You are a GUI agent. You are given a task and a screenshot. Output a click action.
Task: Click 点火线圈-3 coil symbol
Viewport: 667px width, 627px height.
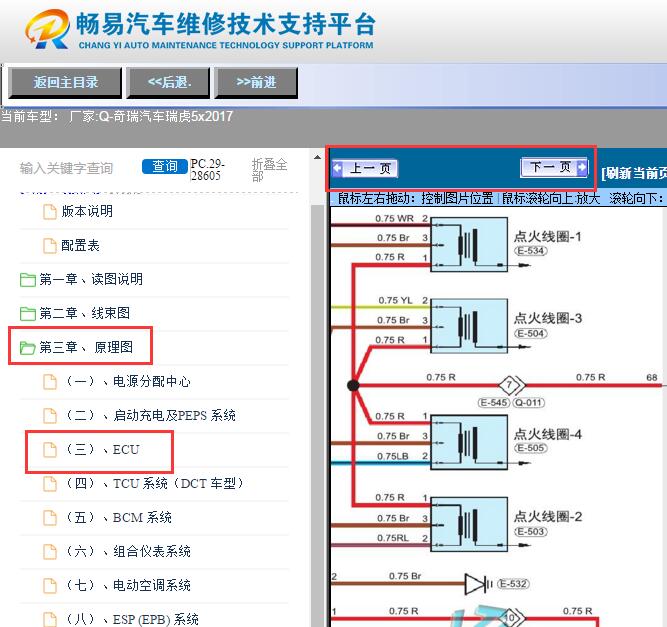click(469, 326)
